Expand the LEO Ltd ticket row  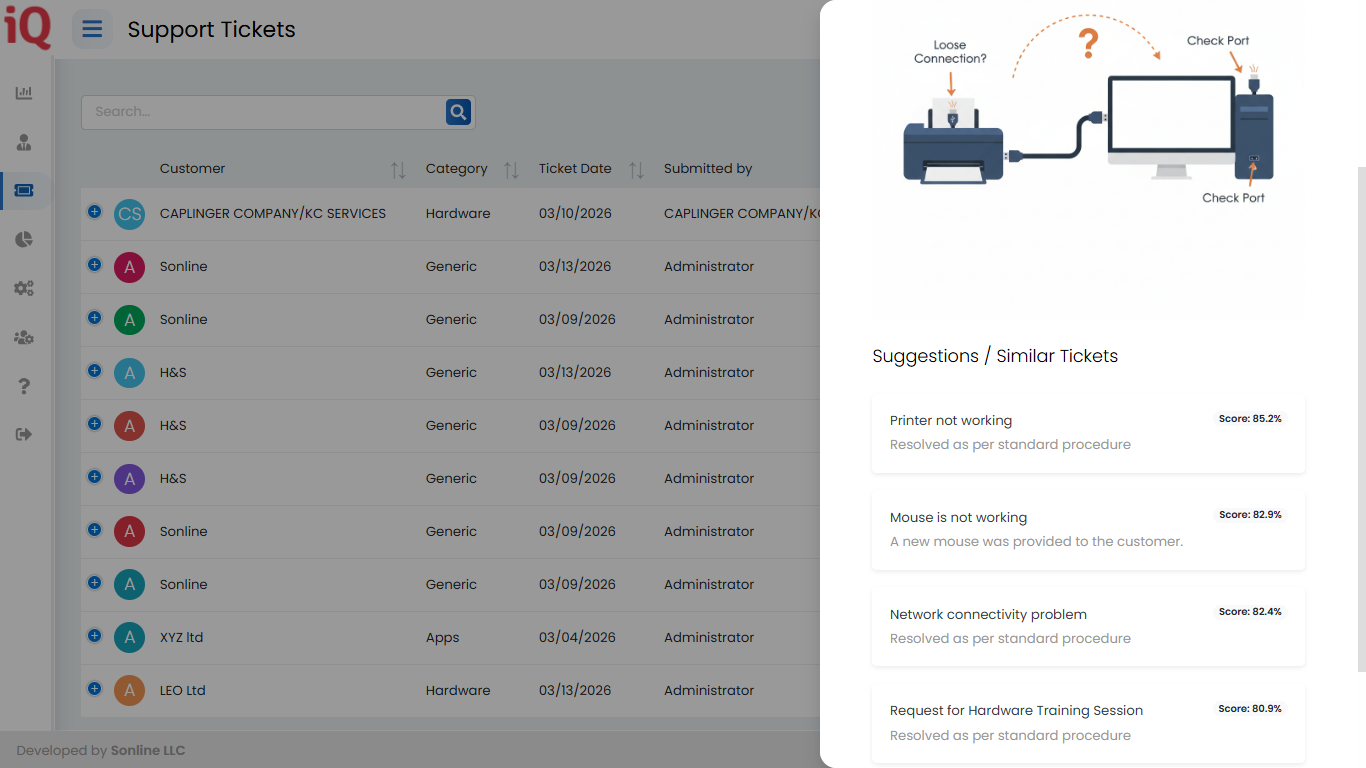tap(94, 688)
